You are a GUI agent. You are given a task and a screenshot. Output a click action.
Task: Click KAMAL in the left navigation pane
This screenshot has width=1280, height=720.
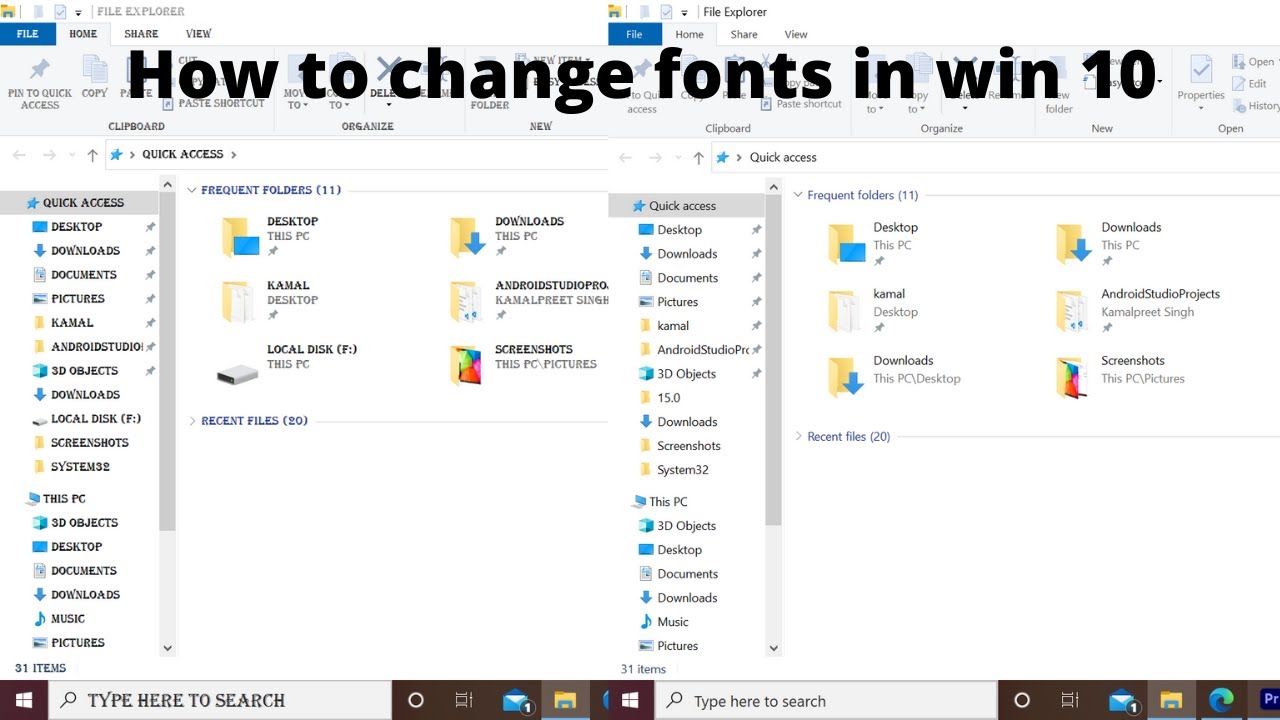point(72,323)
